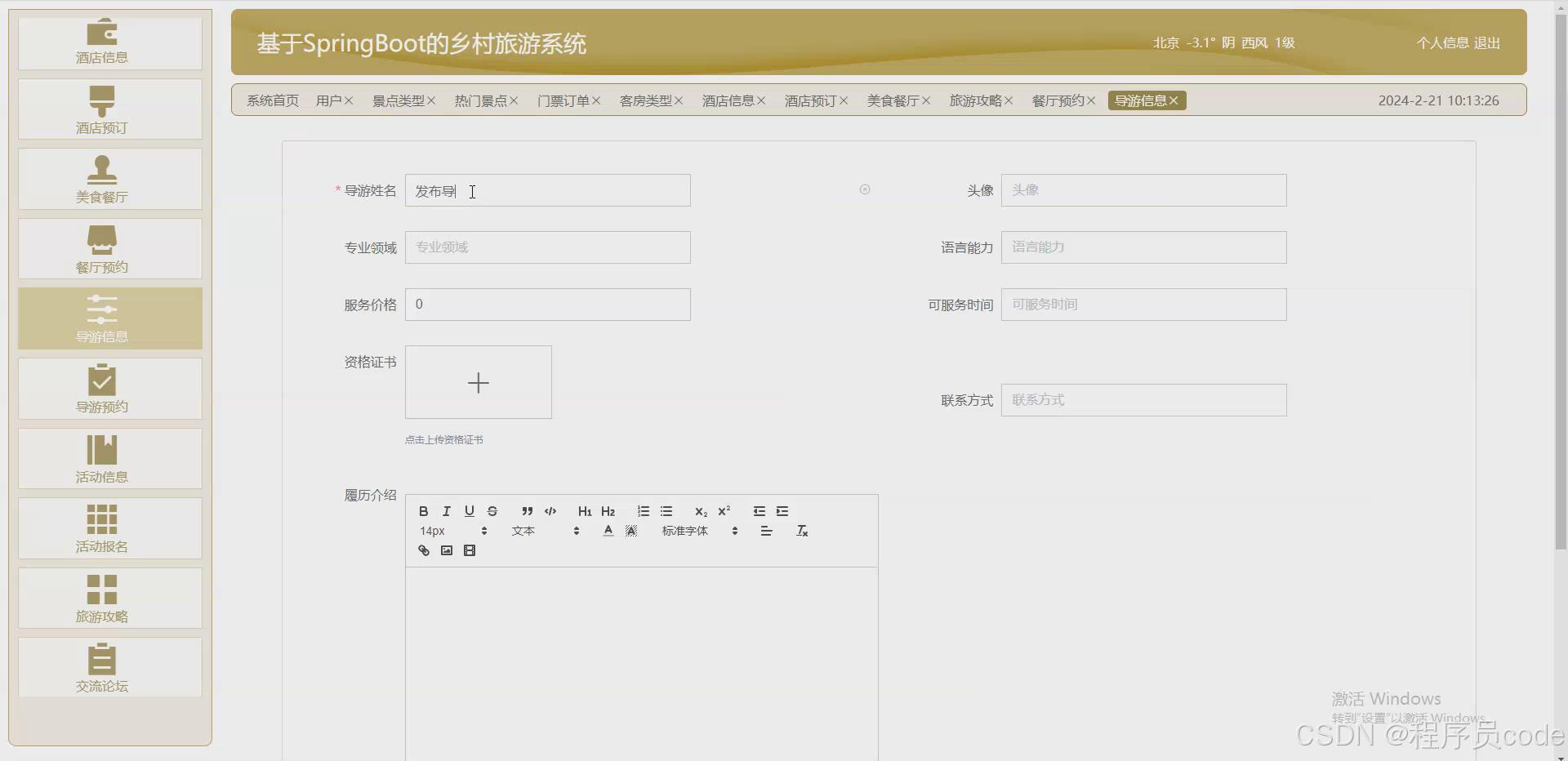This screenshot has width=1568, height=761.
Task: Apply subscript formatting
Action: pyautogui.click(x=701, y=511)
